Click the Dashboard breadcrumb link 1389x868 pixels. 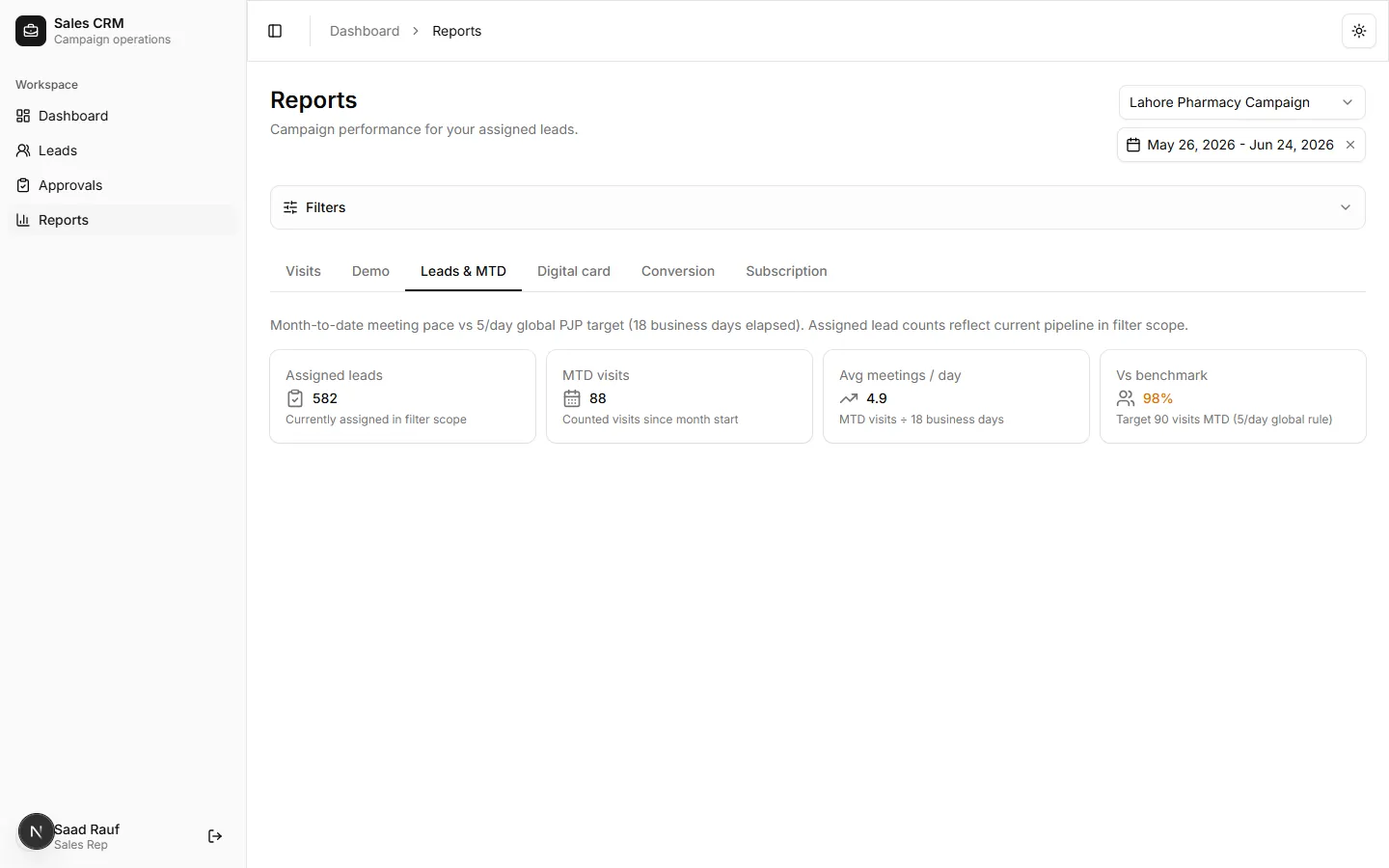click(365, 31)
